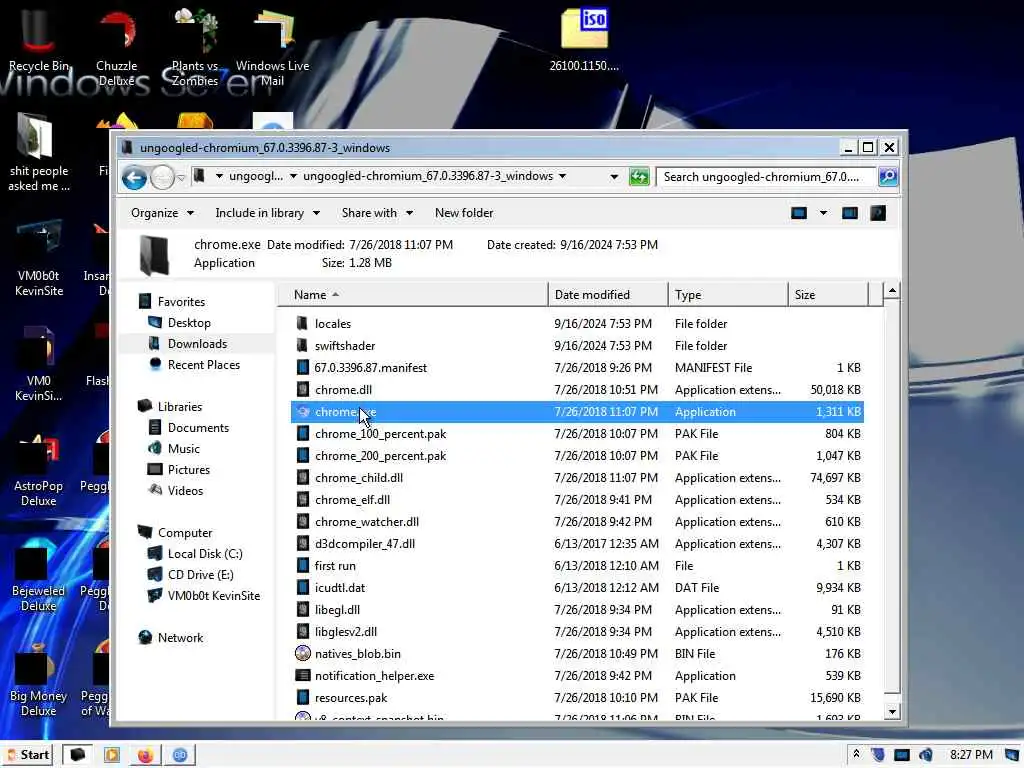Expand the dropdown after the ungoogled-chromium_67 breadcrumb
Screen dimensions: 1024x768
click(562, 176)
